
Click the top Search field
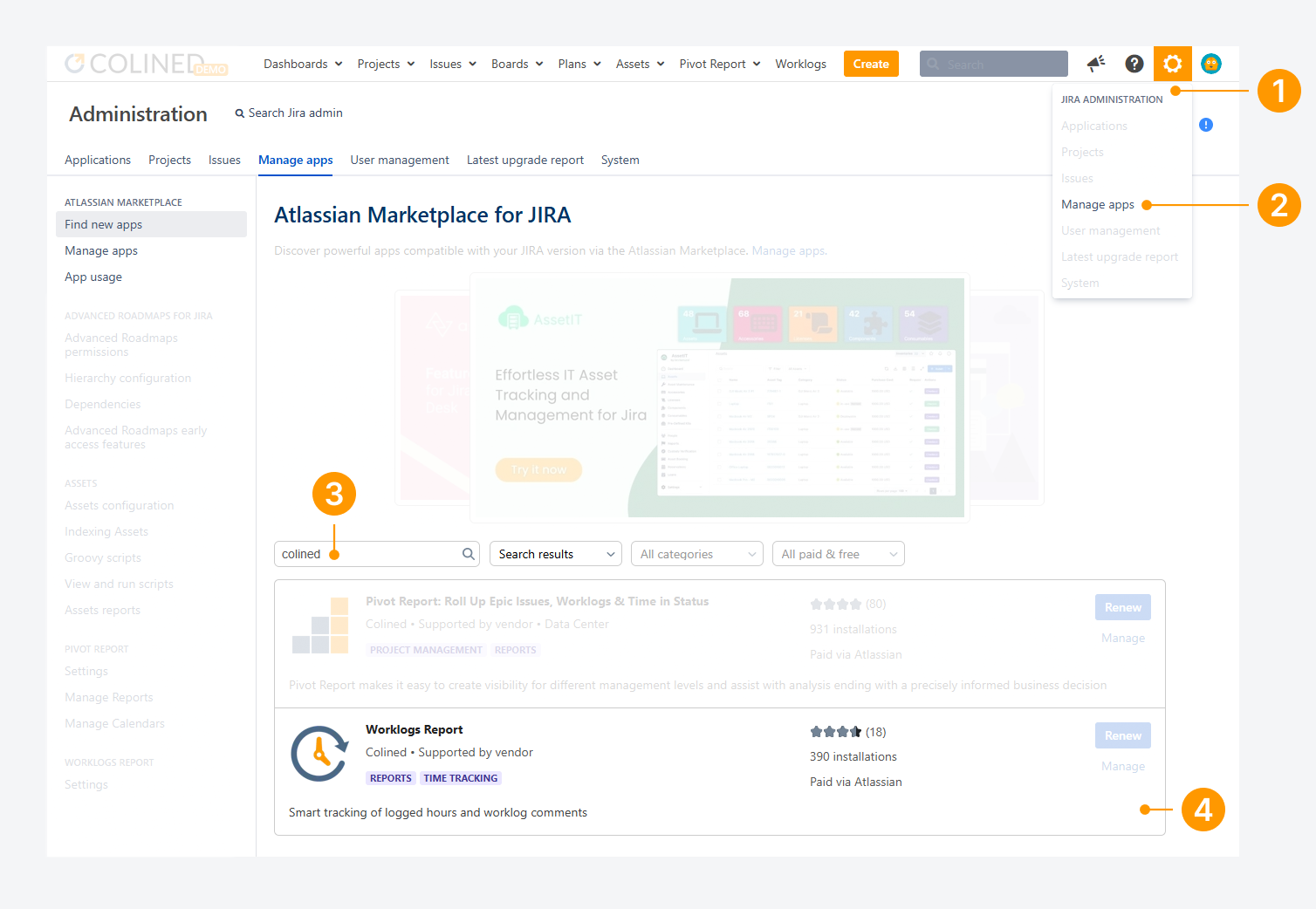click(994, 64)
